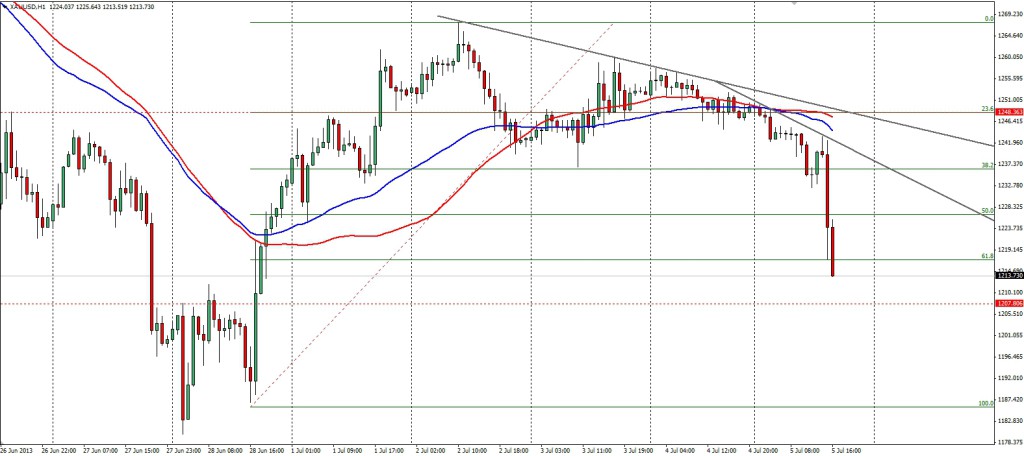Click the small arrow beside XAUUSD title
This screenshot has height=456, width=1024.
(4, 6)
